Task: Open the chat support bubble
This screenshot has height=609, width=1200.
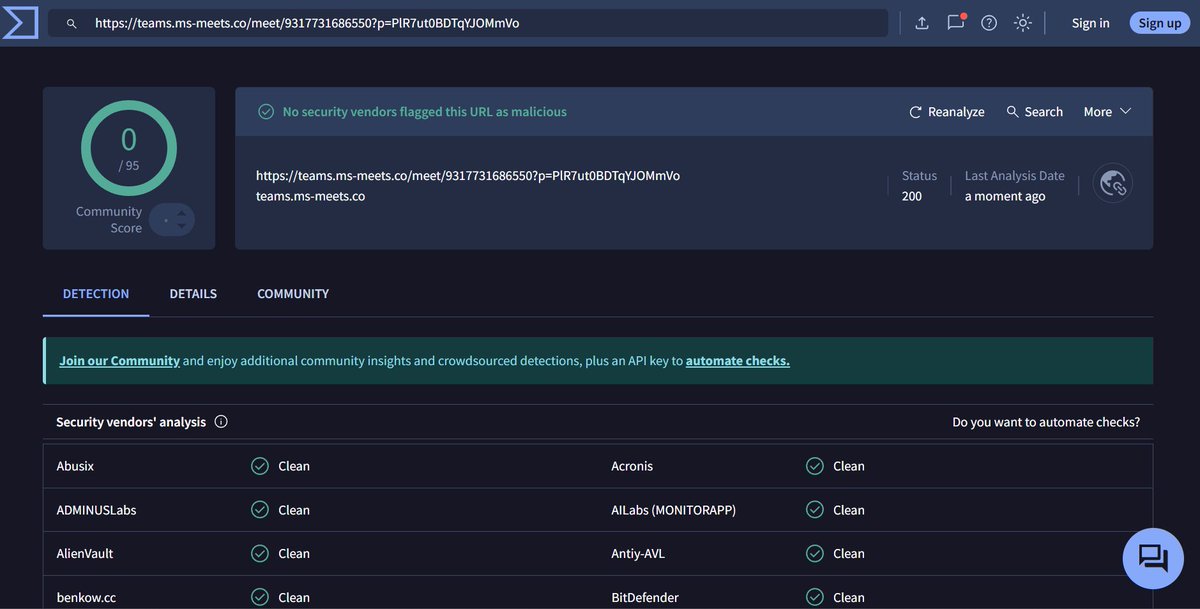Action: click(x=1153, y=558)
